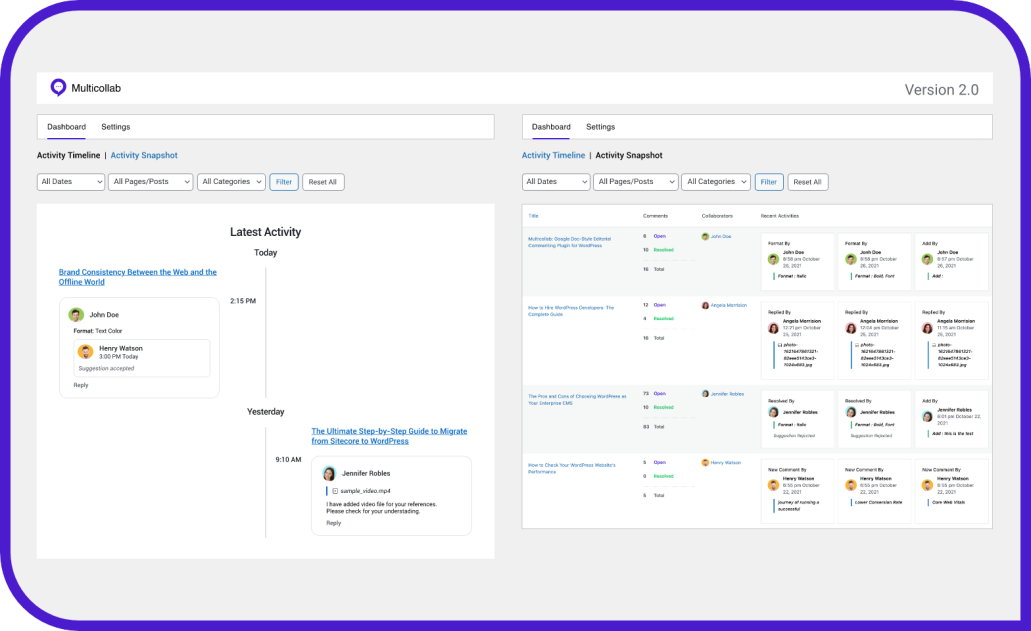Screen dimensions: 1031x631
Task: Click John Doe's avatar in the Collaborators column
Action: pos(705,237)
